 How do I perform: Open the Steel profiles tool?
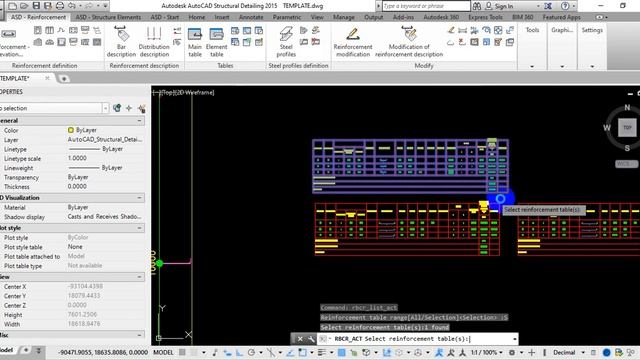(x=286, y=42)
